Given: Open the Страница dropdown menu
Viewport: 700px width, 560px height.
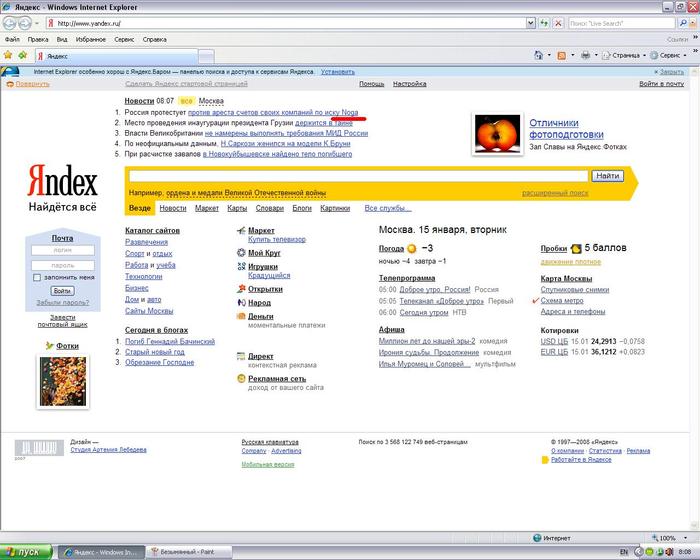Looking at the screenshot, I should coord(624,55).
